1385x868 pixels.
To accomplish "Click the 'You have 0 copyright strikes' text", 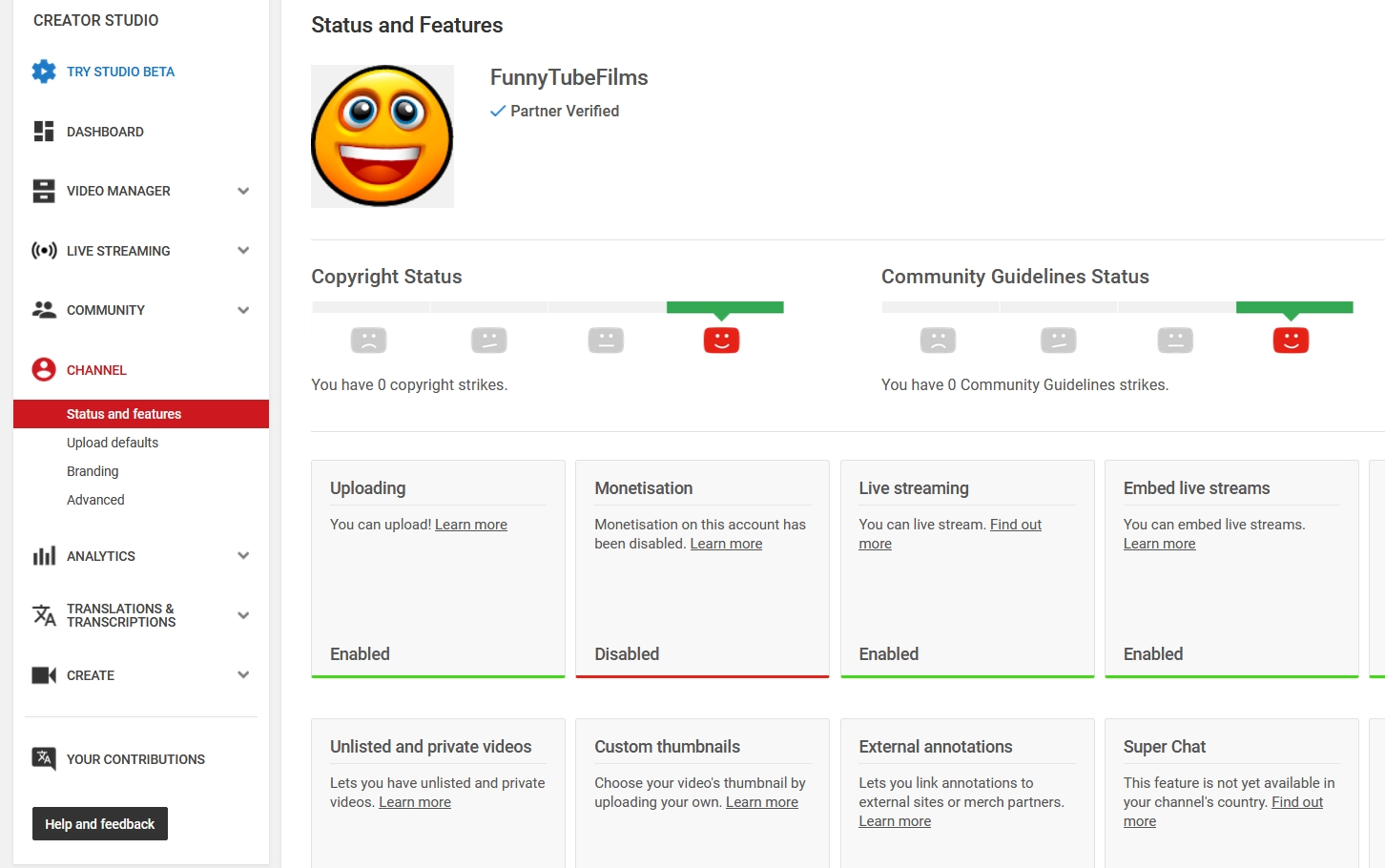I will click(409, 385).
